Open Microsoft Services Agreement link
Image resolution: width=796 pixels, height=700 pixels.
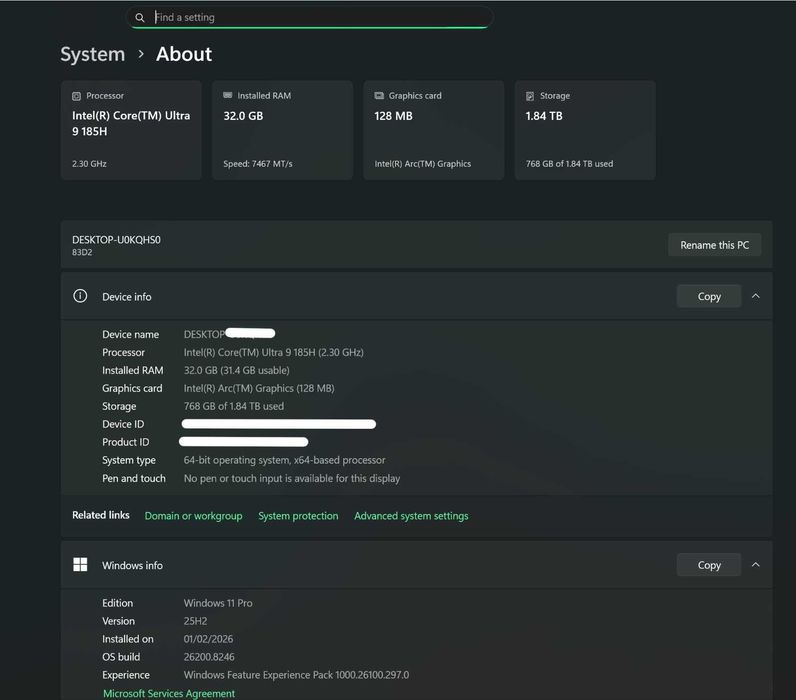[169, 693]
